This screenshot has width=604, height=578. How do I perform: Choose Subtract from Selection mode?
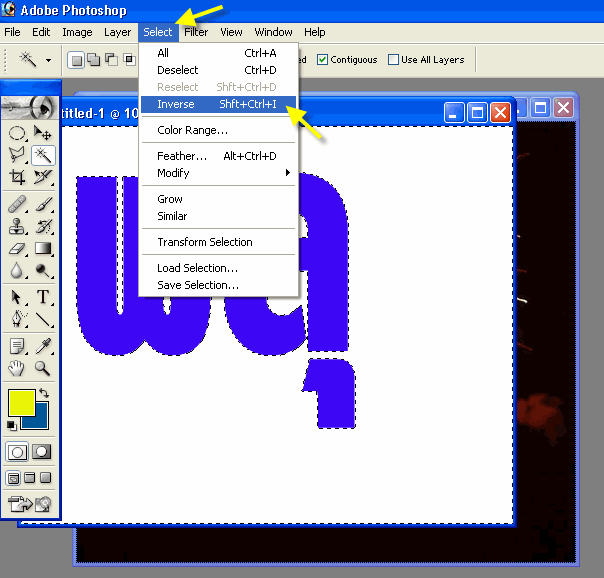tap(111, 60)
